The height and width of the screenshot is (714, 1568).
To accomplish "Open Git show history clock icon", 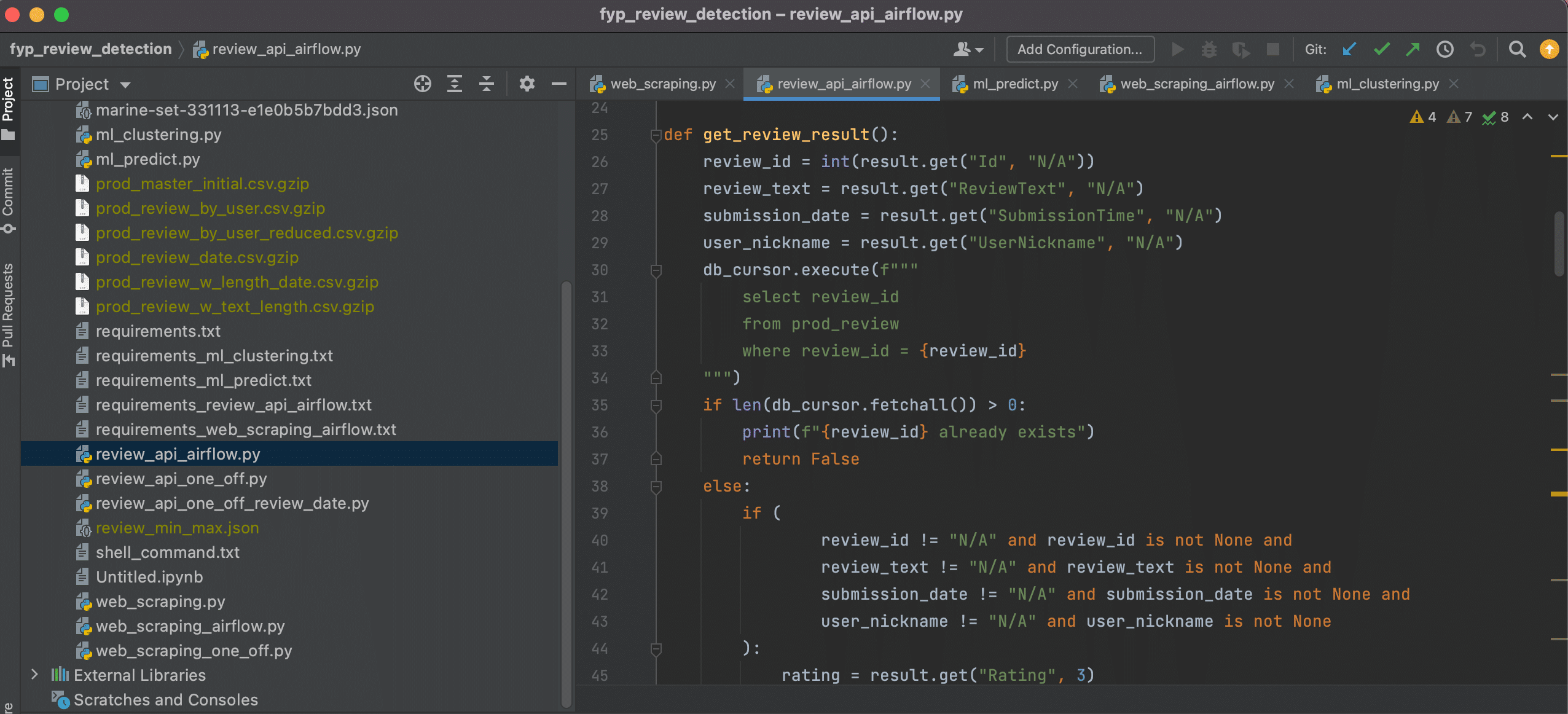I will pos(1445,49).
